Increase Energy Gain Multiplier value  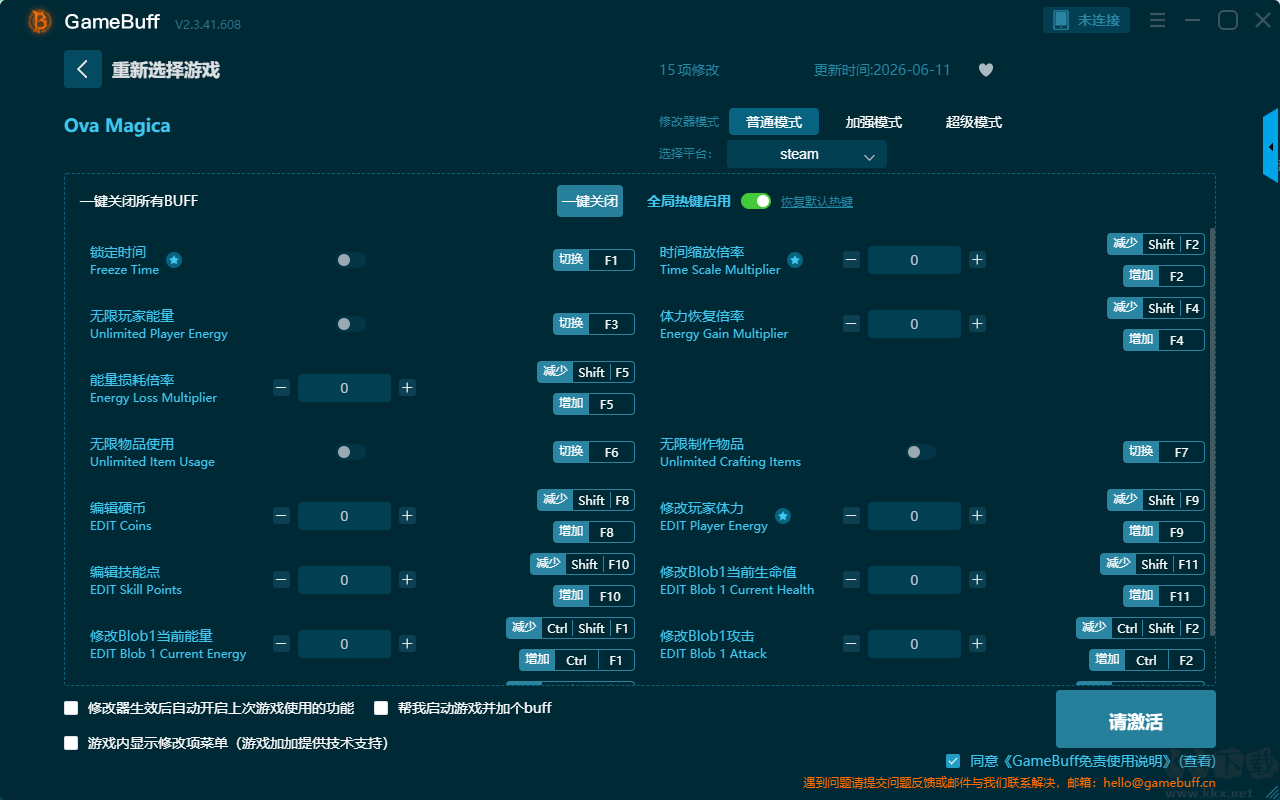977,324
